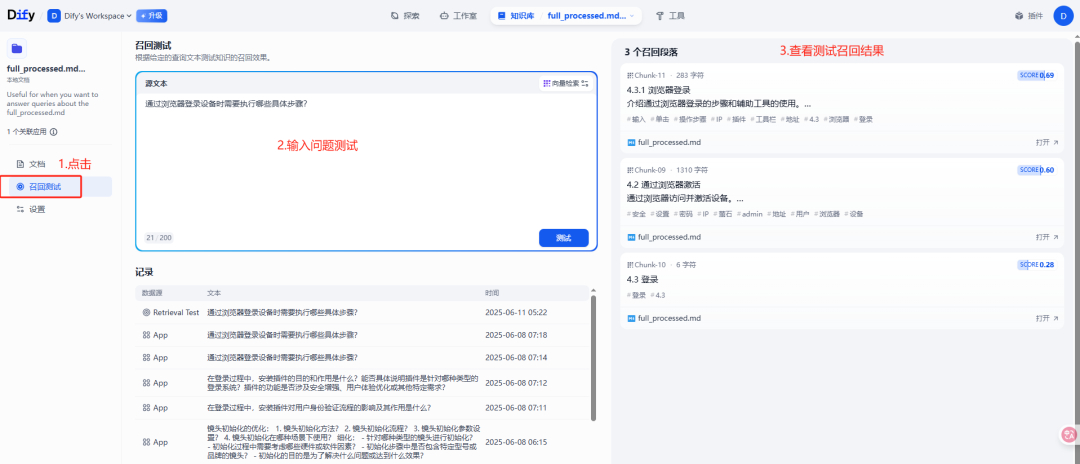
Task: Click the Chunk-09 drag handle icon
Action: 630,169
